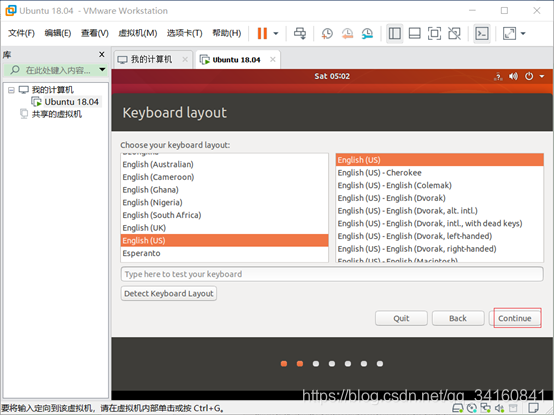
Task: Select English (US) - Cherokee variant
Action: pyautogui.click(x=440, y=173)
